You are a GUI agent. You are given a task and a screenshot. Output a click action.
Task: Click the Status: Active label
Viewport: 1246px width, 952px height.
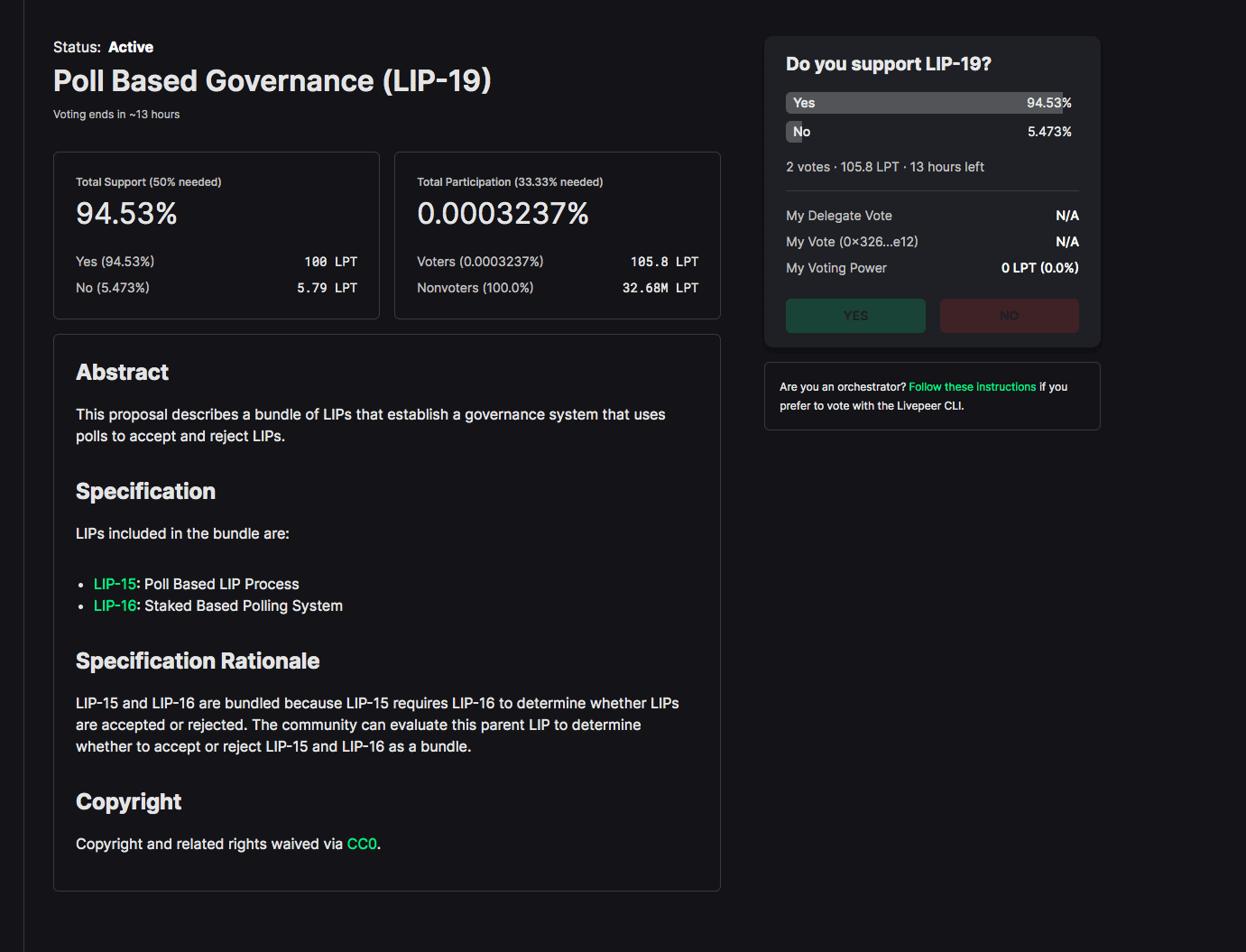tap(103, 47)
